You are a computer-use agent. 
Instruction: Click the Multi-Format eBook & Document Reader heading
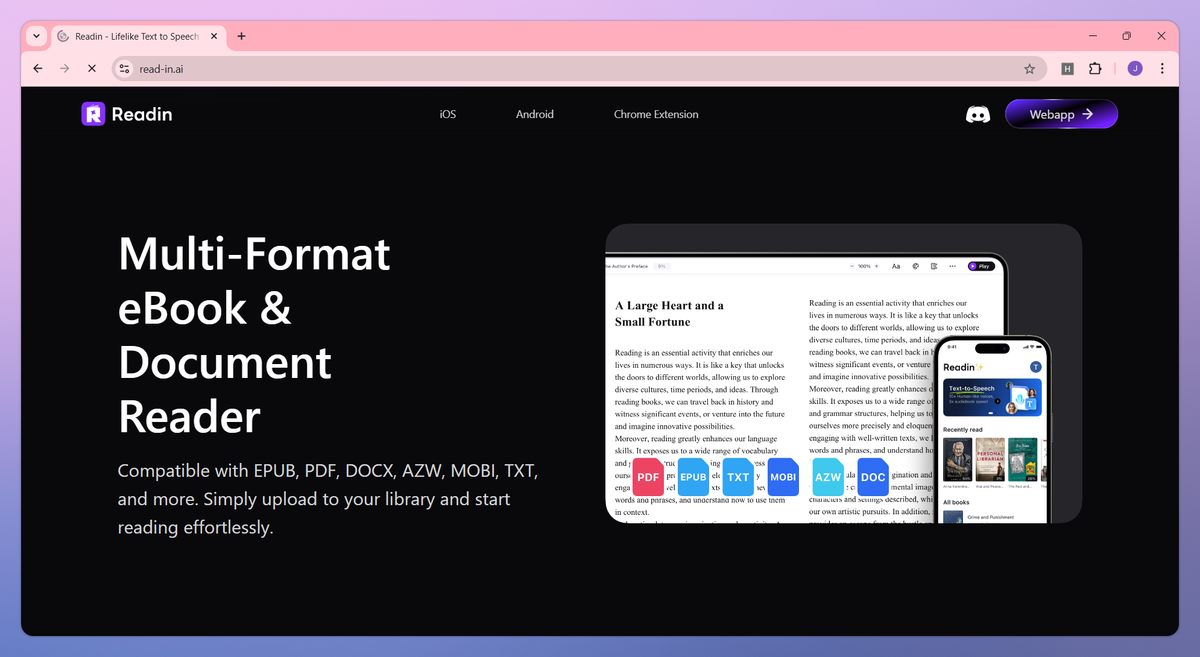point(254,335)
